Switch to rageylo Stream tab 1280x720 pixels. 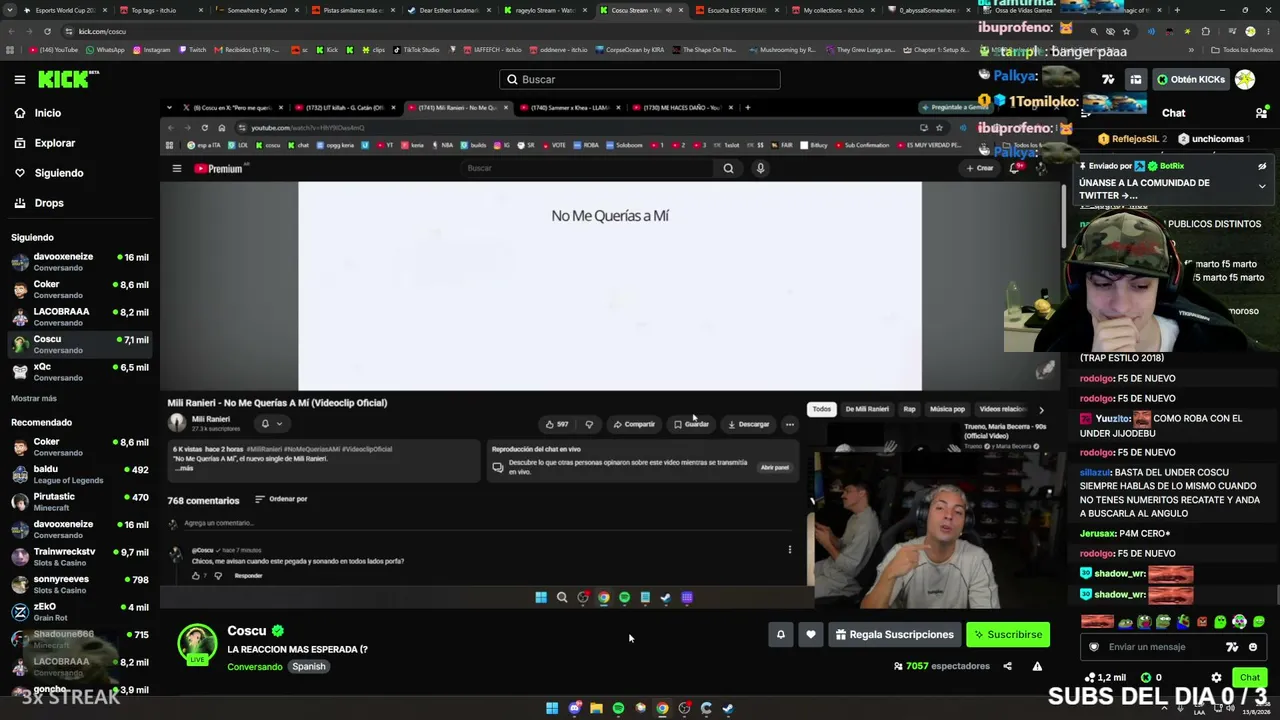coord(545,10)
